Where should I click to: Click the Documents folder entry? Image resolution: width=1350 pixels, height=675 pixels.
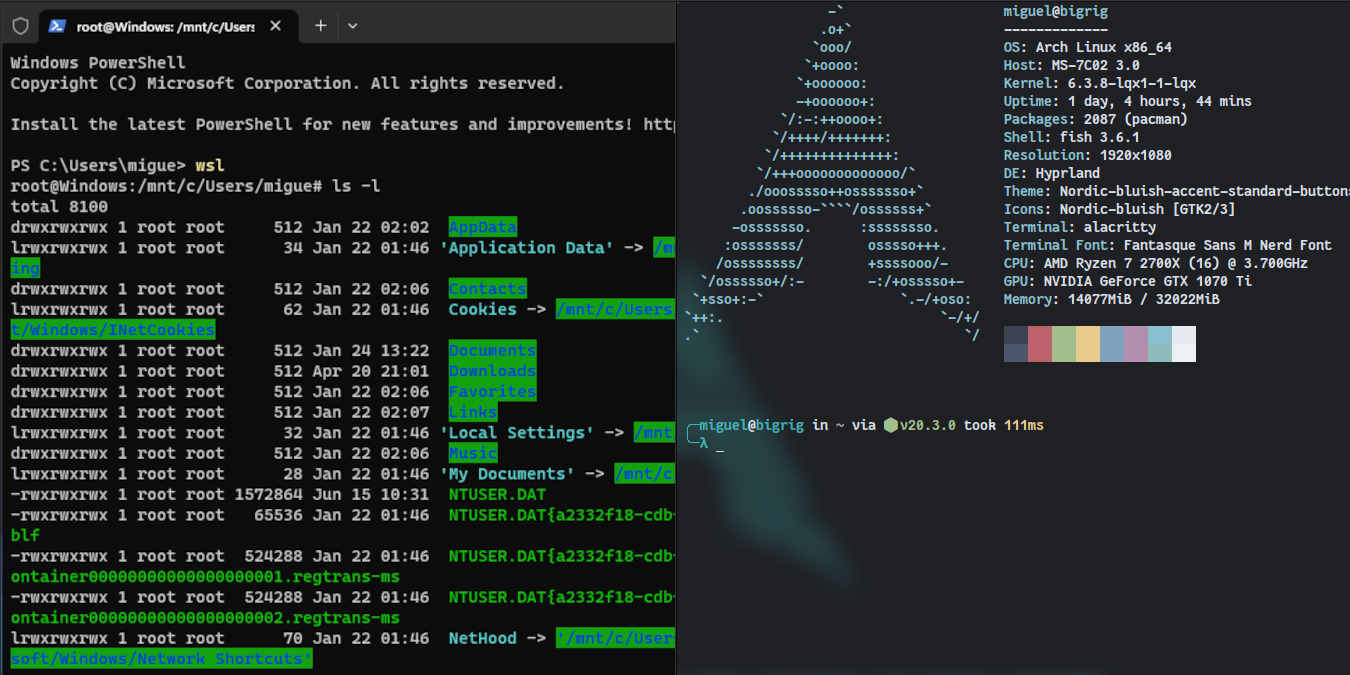click(492, 350)
